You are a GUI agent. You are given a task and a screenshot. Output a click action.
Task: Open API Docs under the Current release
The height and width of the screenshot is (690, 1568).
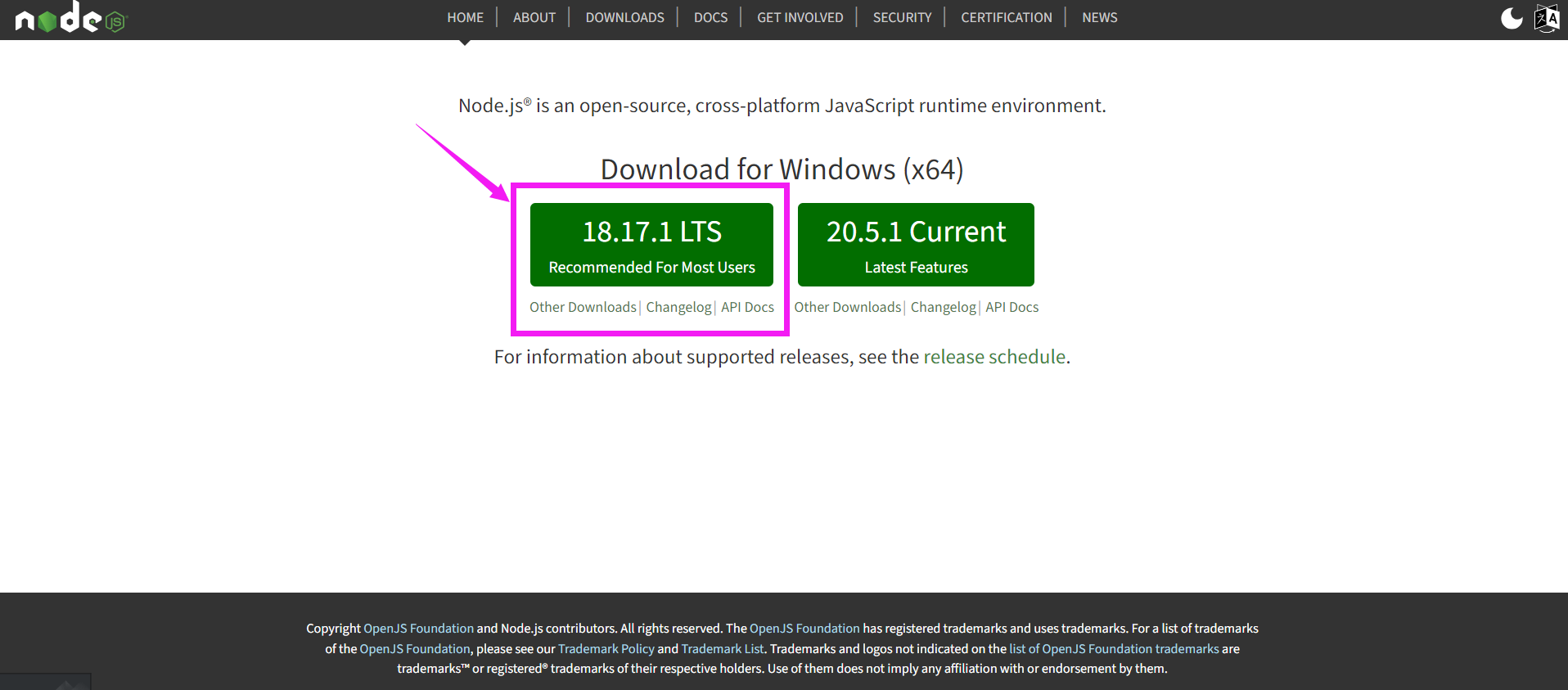(1012, 307)
